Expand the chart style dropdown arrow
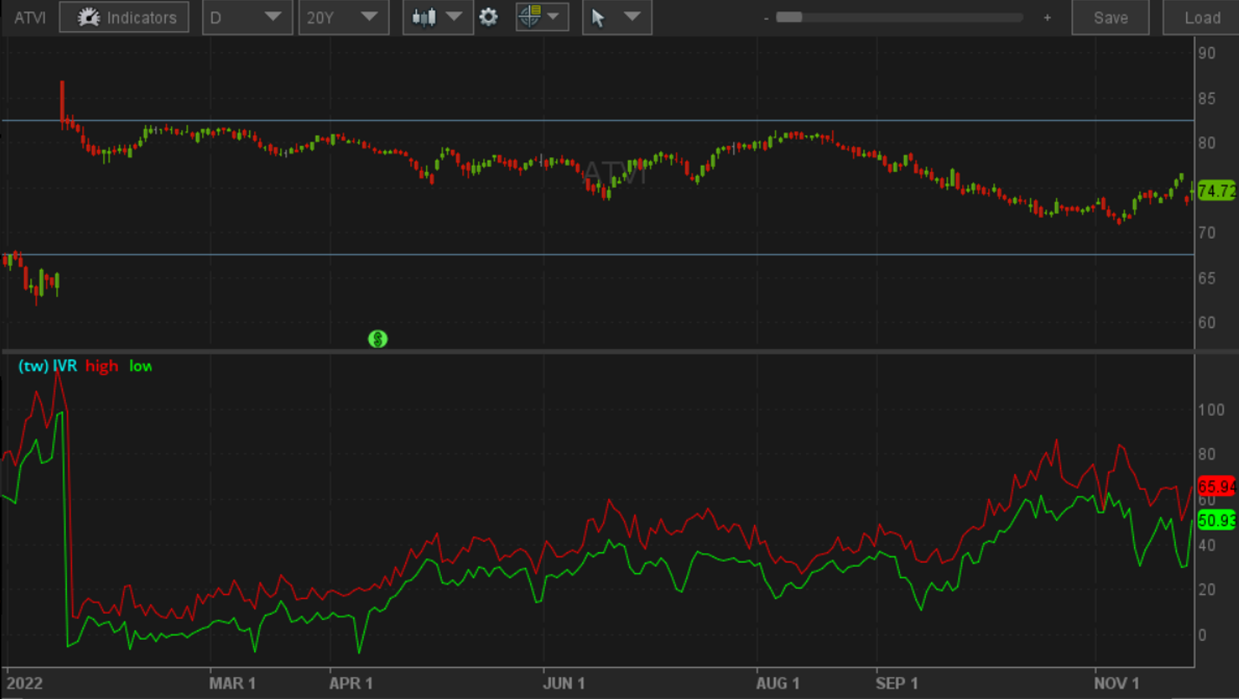Viewport: 1239px width, 699px height. click(455, 17)
